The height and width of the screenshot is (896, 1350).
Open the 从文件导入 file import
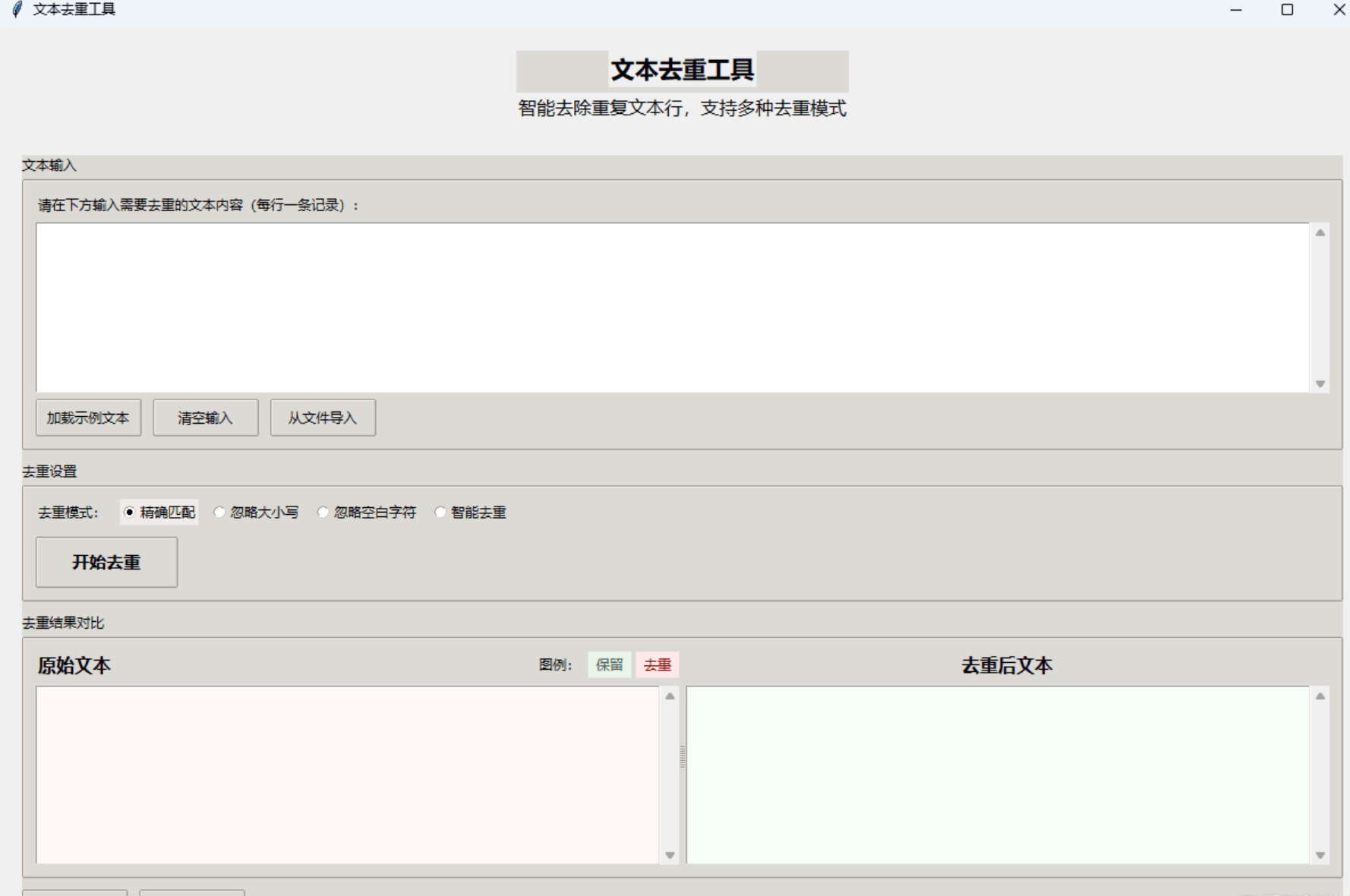(323, 418)
